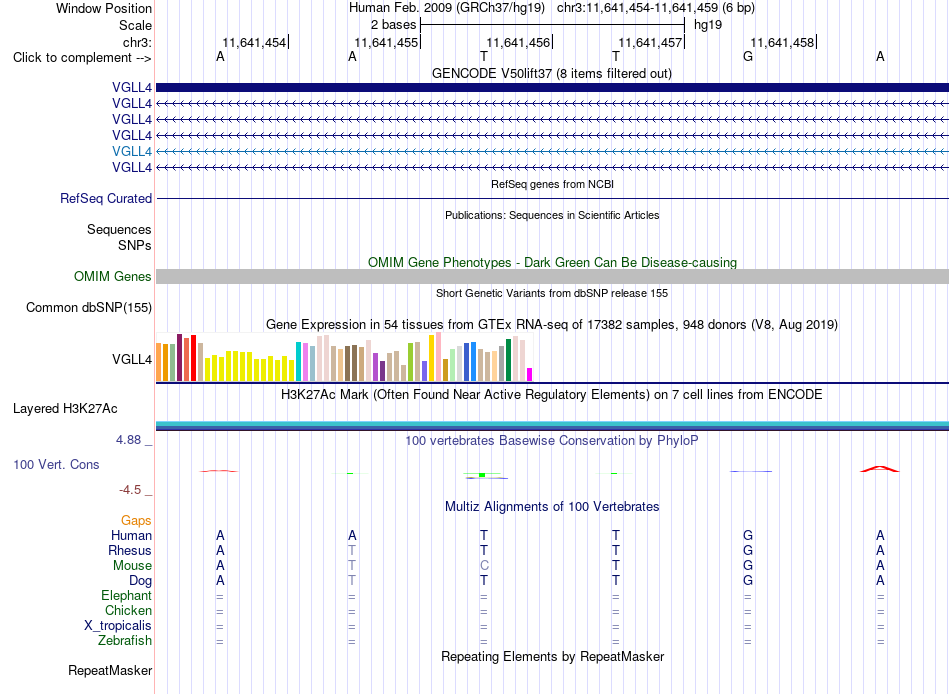Click the Layered H3K27Ac label
Image resolution: width=950 pixels, height=694 pixels.
[65, 409]
